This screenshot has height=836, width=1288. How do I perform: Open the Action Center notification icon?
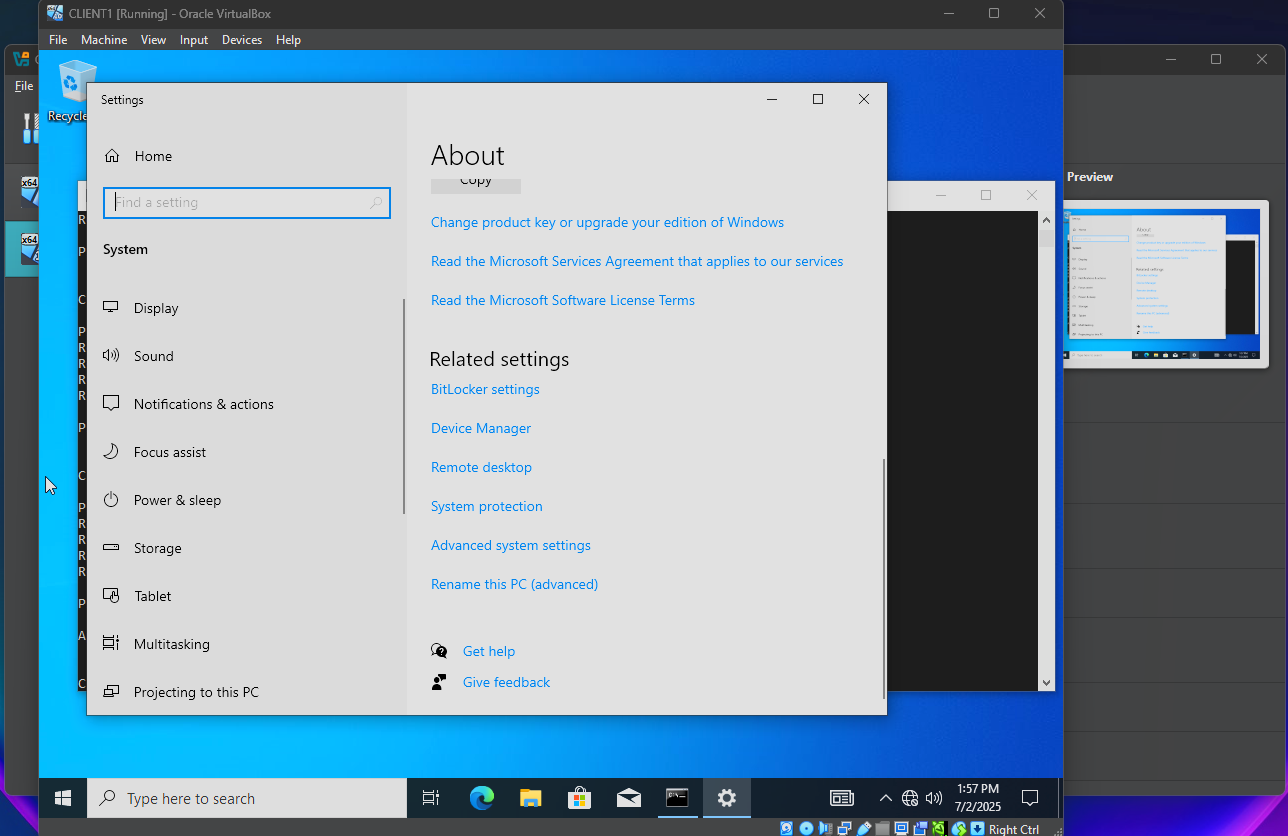coord(1030,798)
